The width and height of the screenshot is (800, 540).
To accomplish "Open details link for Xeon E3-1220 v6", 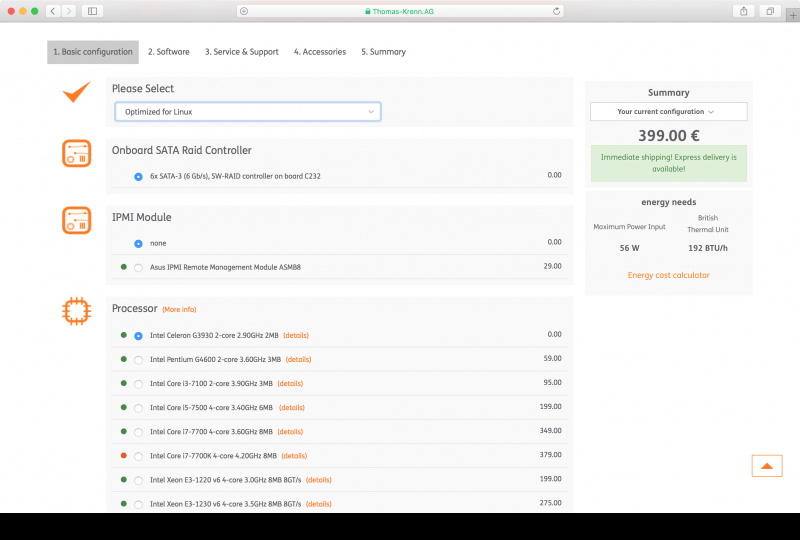I will [319, 480].
